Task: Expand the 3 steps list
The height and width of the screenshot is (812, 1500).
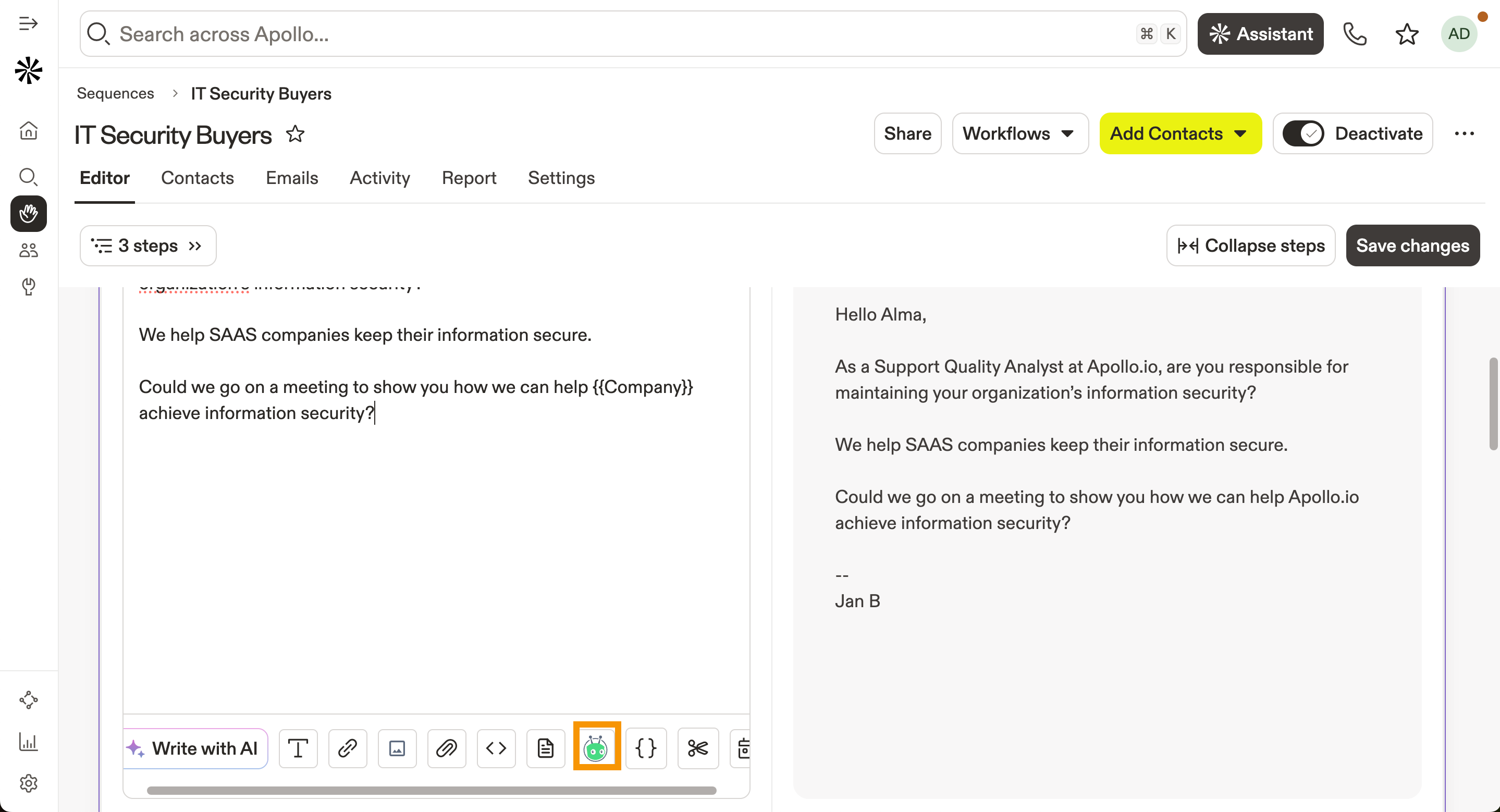Action: click(x=148, y=245)
